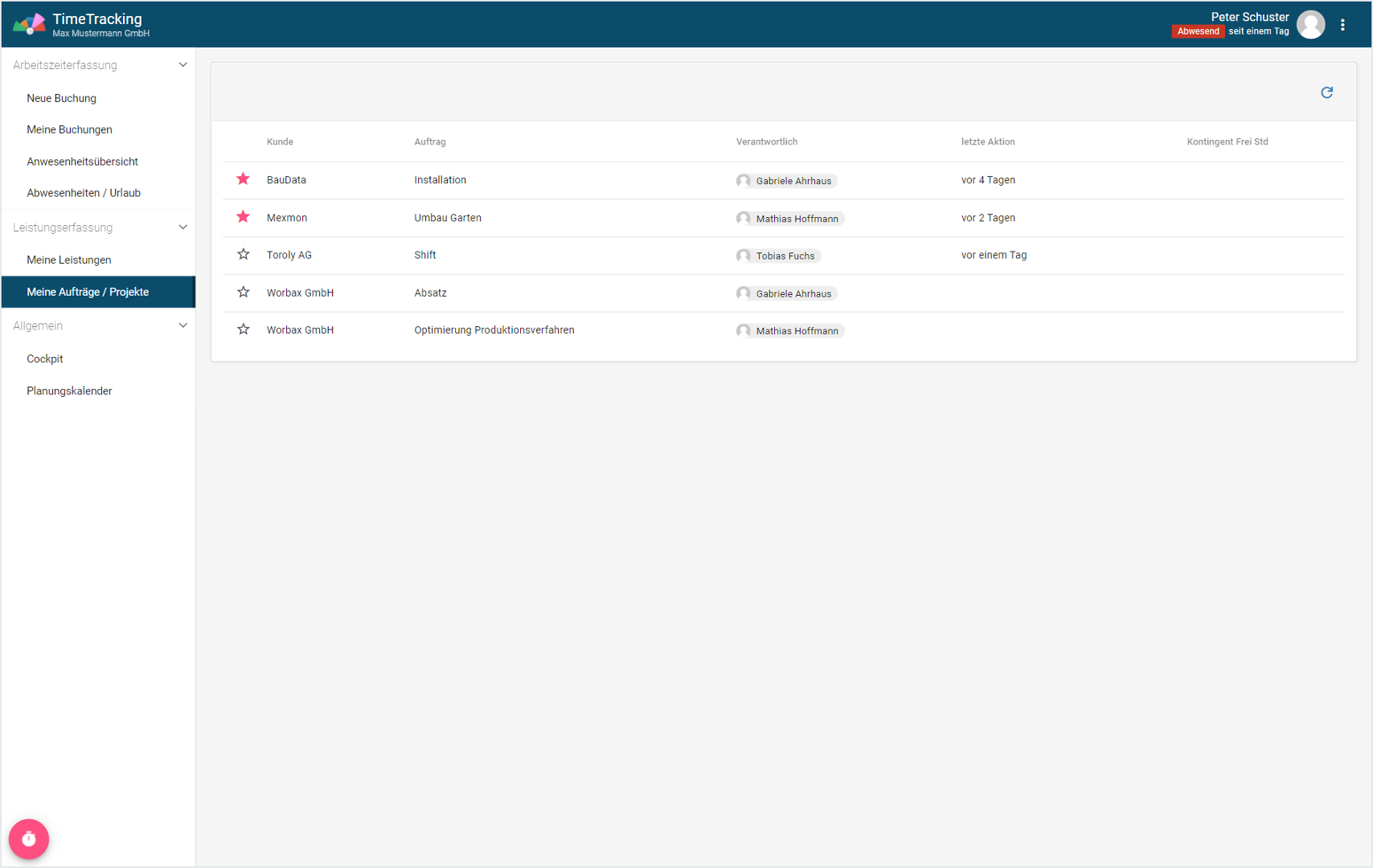
Task: Open Neue Buchung in the sidebar
Action: pyautogui.click(x=61, y=98)
